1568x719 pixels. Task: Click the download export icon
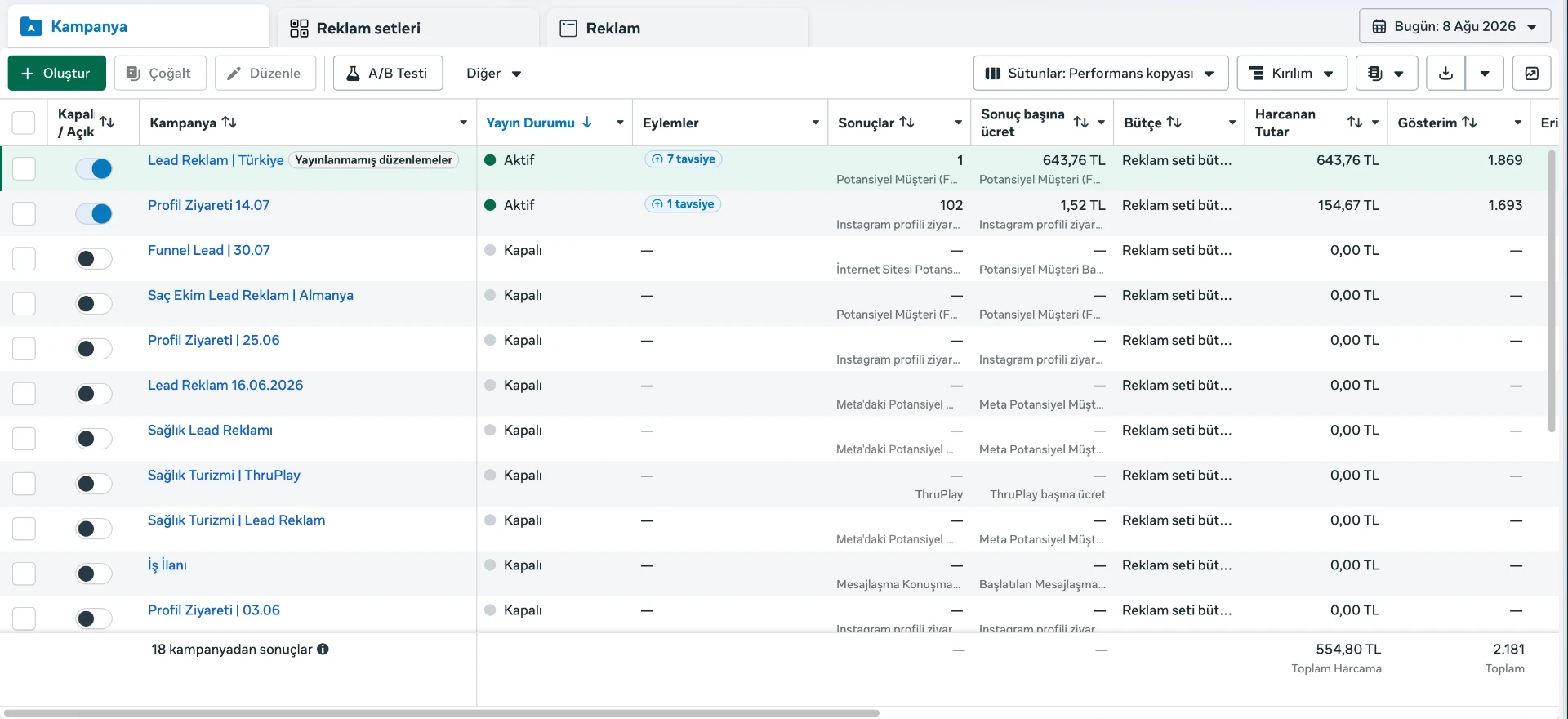pyautogui.click(x=1445, y=74)
